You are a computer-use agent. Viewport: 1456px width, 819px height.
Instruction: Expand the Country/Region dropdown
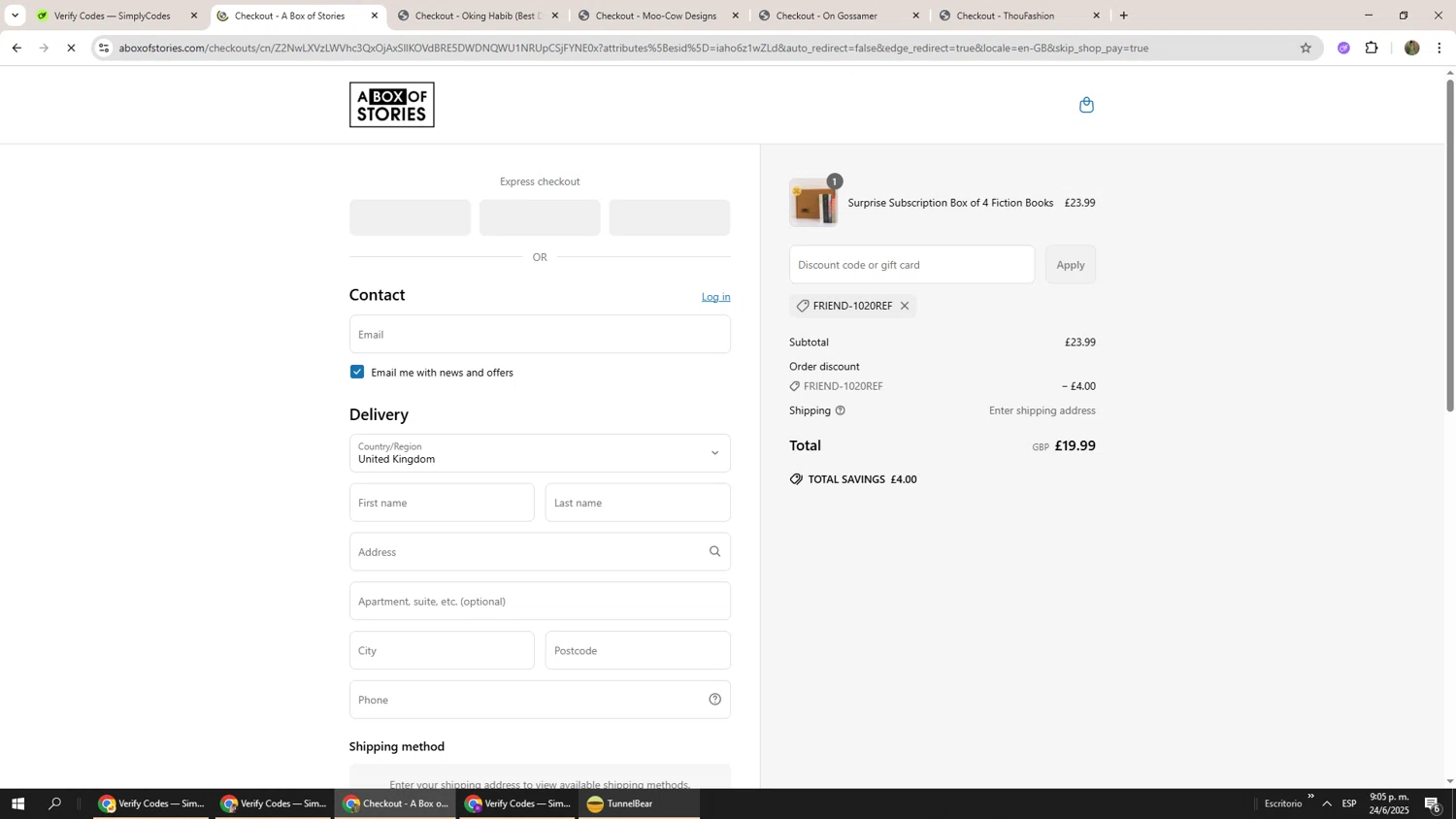(540, 453)
